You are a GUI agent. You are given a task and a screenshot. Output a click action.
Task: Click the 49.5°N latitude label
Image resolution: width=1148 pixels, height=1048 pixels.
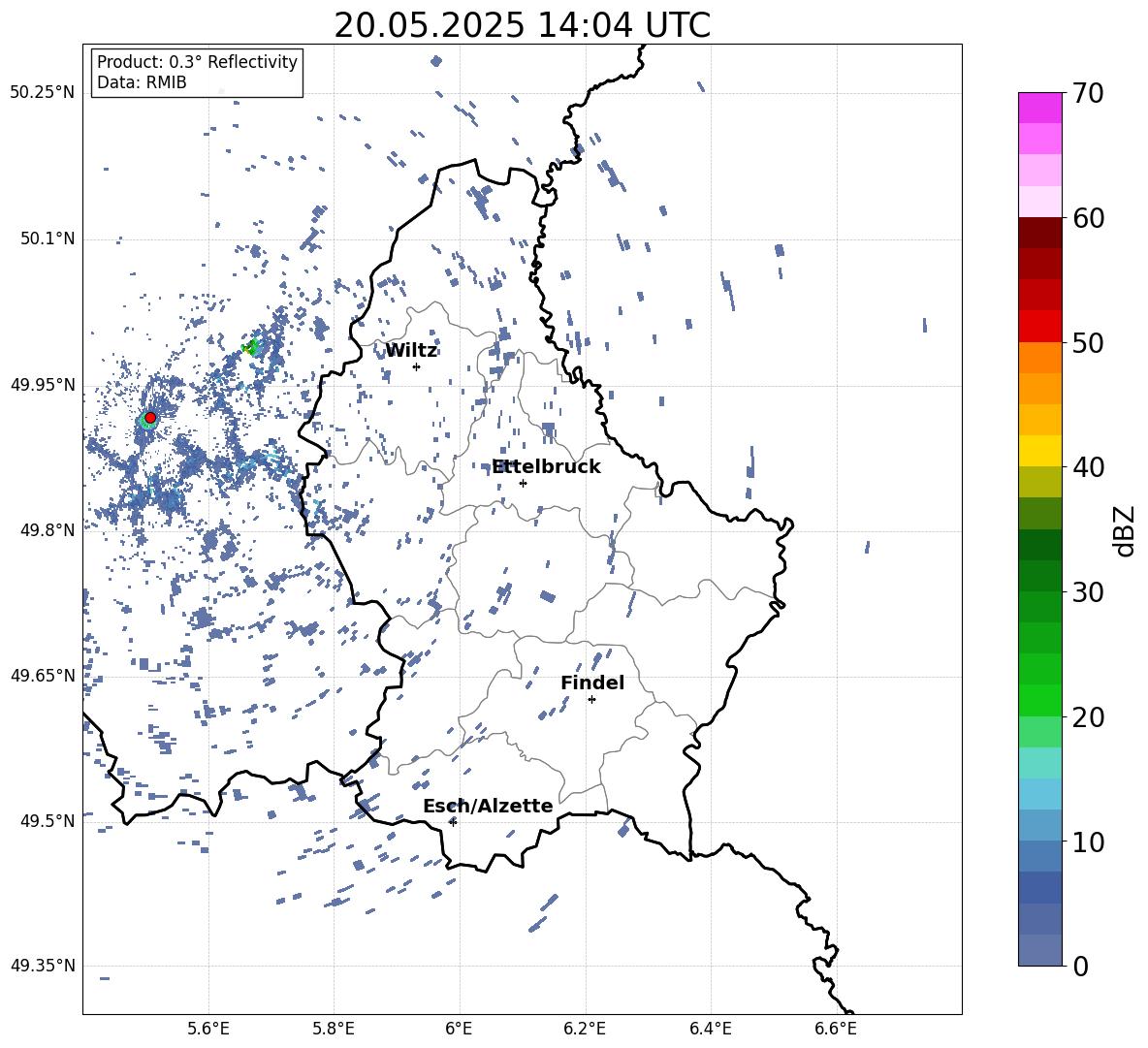point(48,821)
